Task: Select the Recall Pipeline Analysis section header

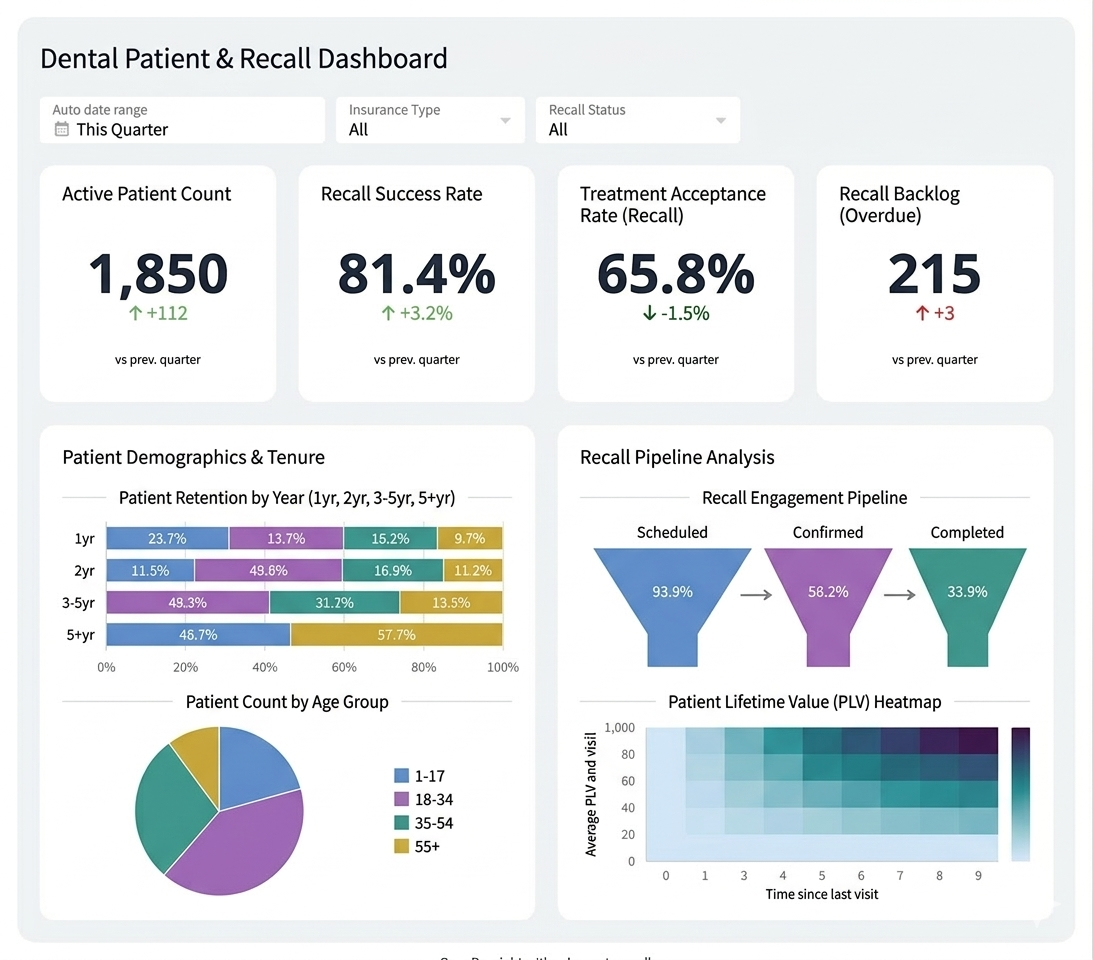Action: click(677, 457)
